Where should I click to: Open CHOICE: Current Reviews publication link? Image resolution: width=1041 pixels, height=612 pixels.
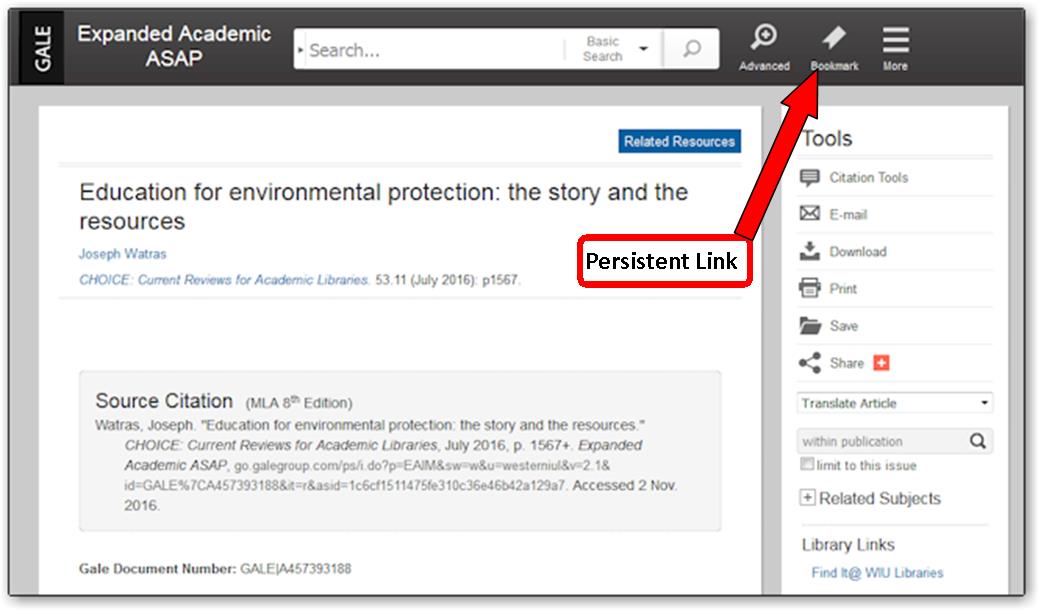click(x=224, y=279)
